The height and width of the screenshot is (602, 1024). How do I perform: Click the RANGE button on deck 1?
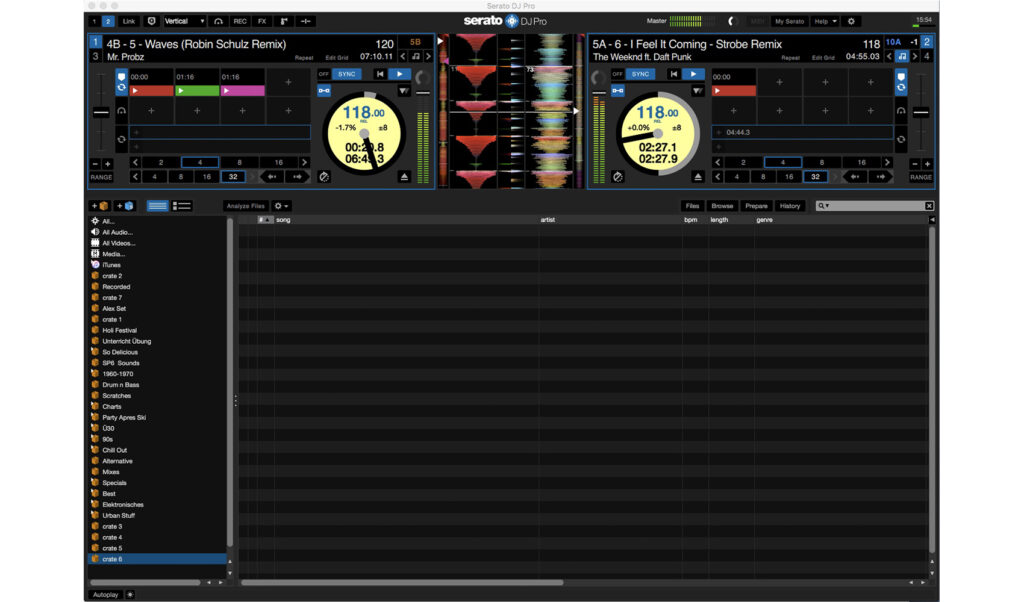pyautogui.click(x=101, y=177)
